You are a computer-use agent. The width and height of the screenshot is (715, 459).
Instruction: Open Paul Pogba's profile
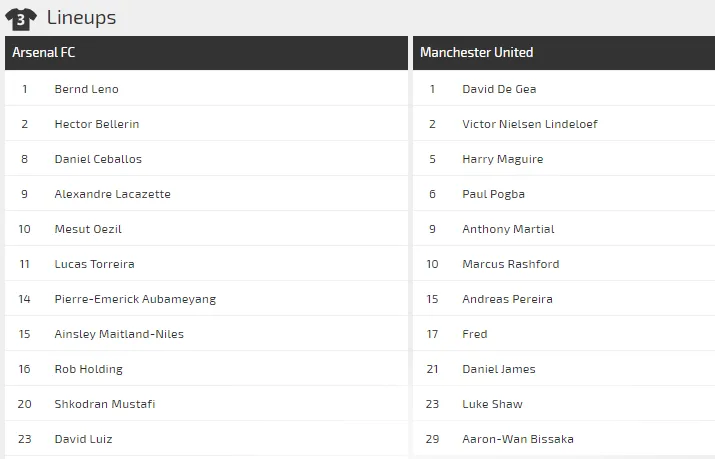(493, 194)
